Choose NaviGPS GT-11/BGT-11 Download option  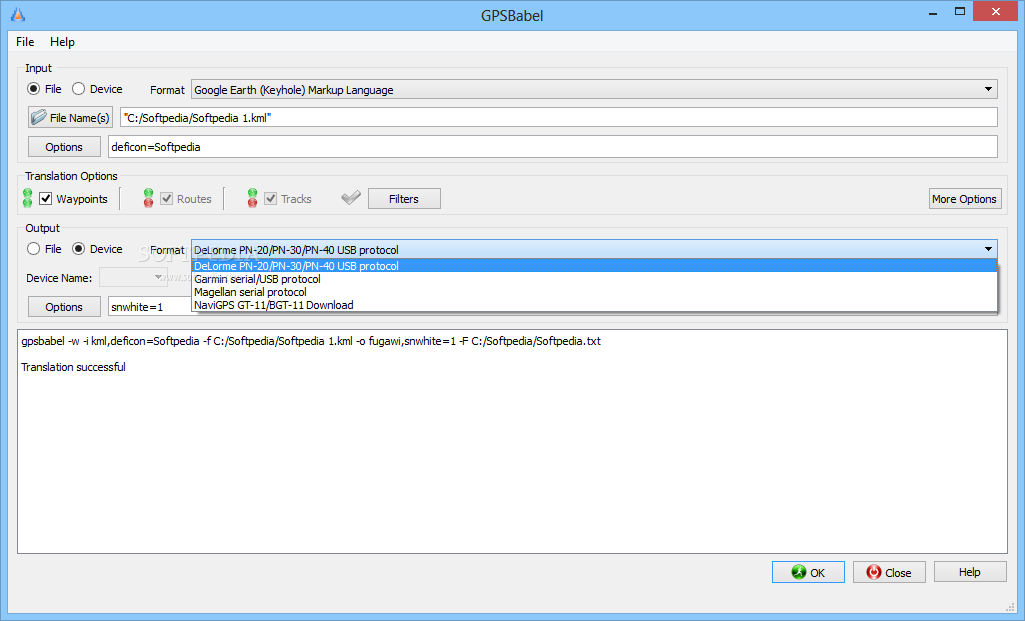(594, 305)
